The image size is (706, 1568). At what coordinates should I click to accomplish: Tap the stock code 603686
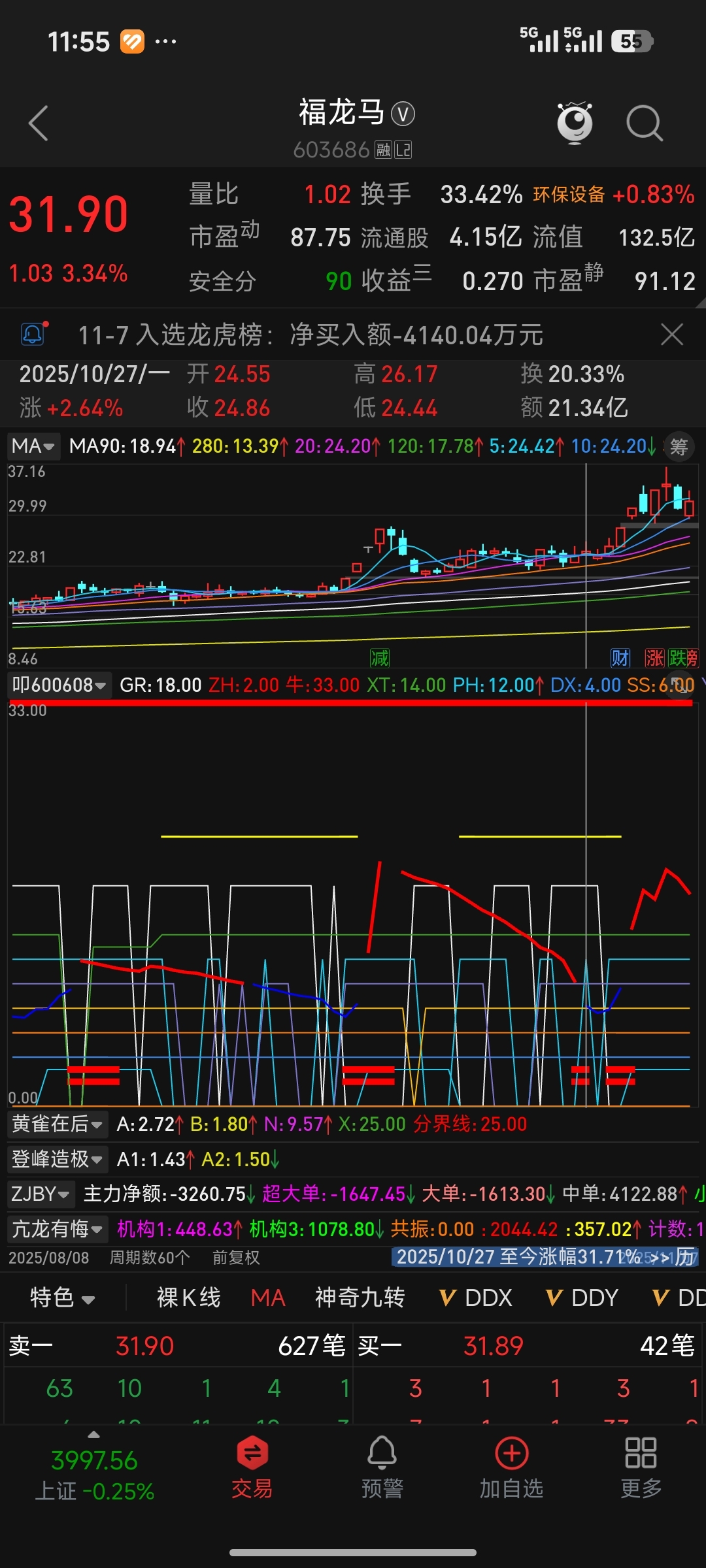point(331,150)
